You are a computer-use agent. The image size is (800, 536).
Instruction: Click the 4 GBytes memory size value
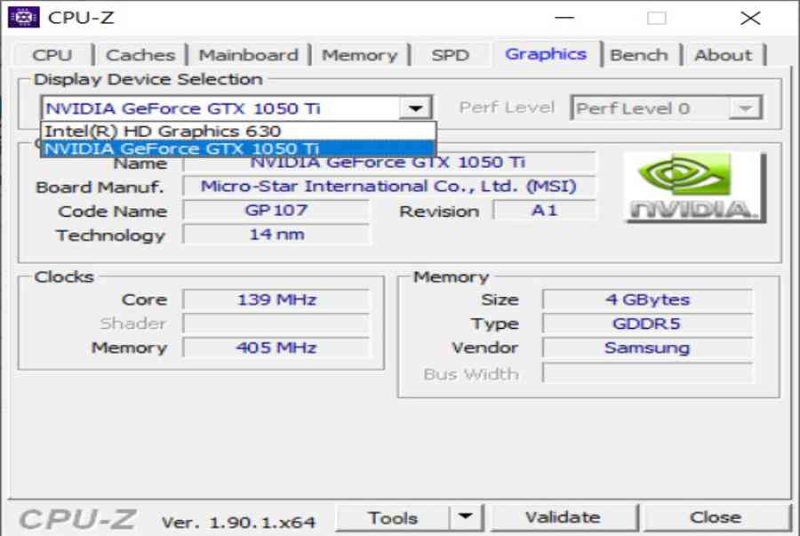[647, 299]
